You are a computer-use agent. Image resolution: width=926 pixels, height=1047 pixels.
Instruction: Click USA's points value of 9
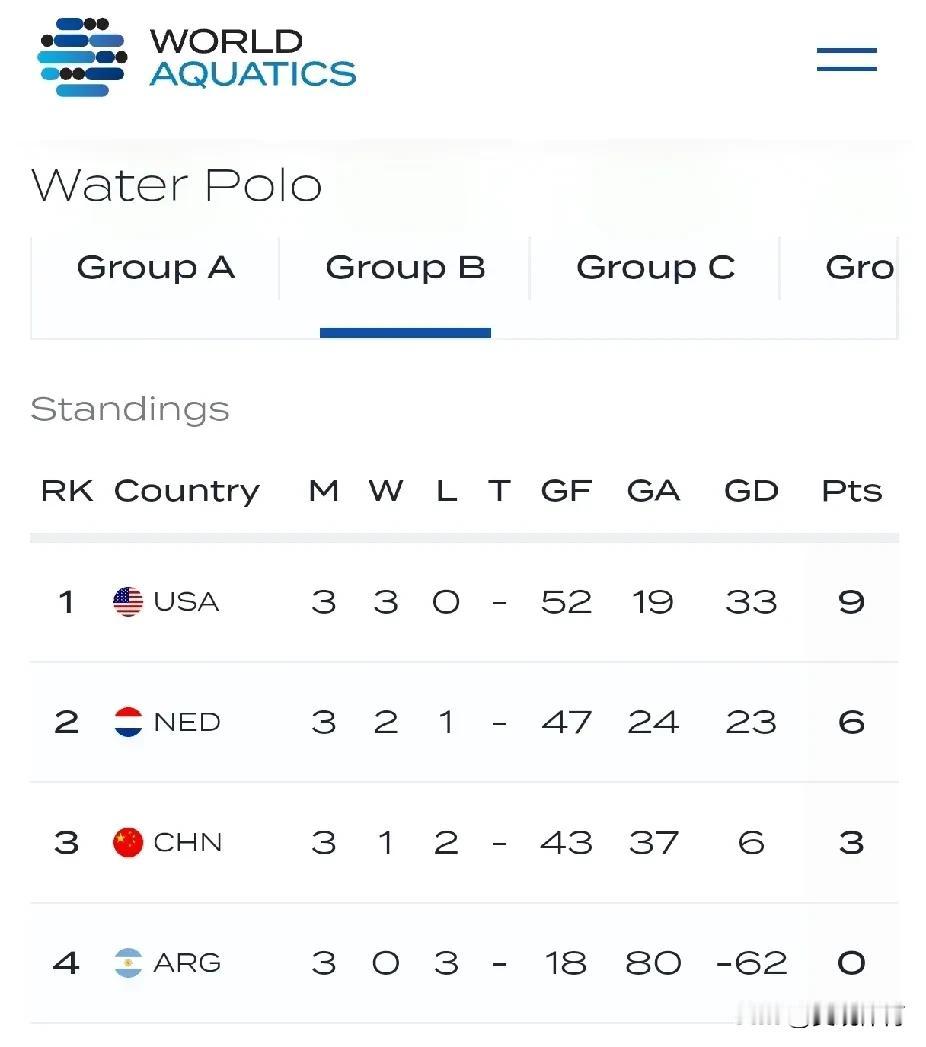(852, 602)
